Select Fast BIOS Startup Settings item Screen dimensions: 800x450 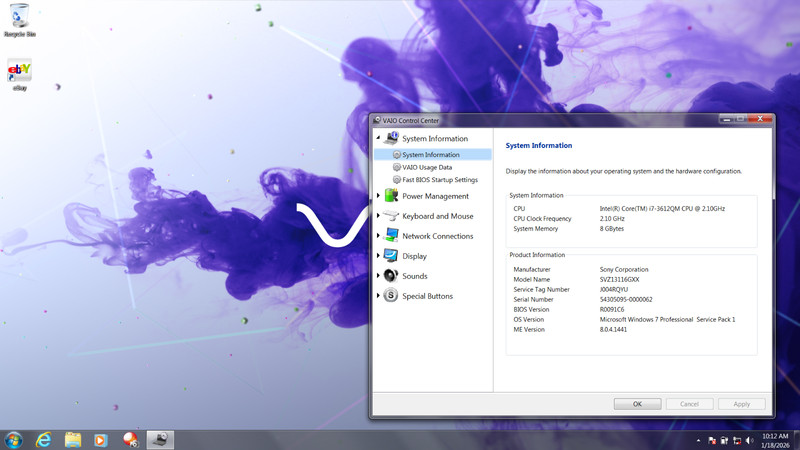(x=439, y=180)
